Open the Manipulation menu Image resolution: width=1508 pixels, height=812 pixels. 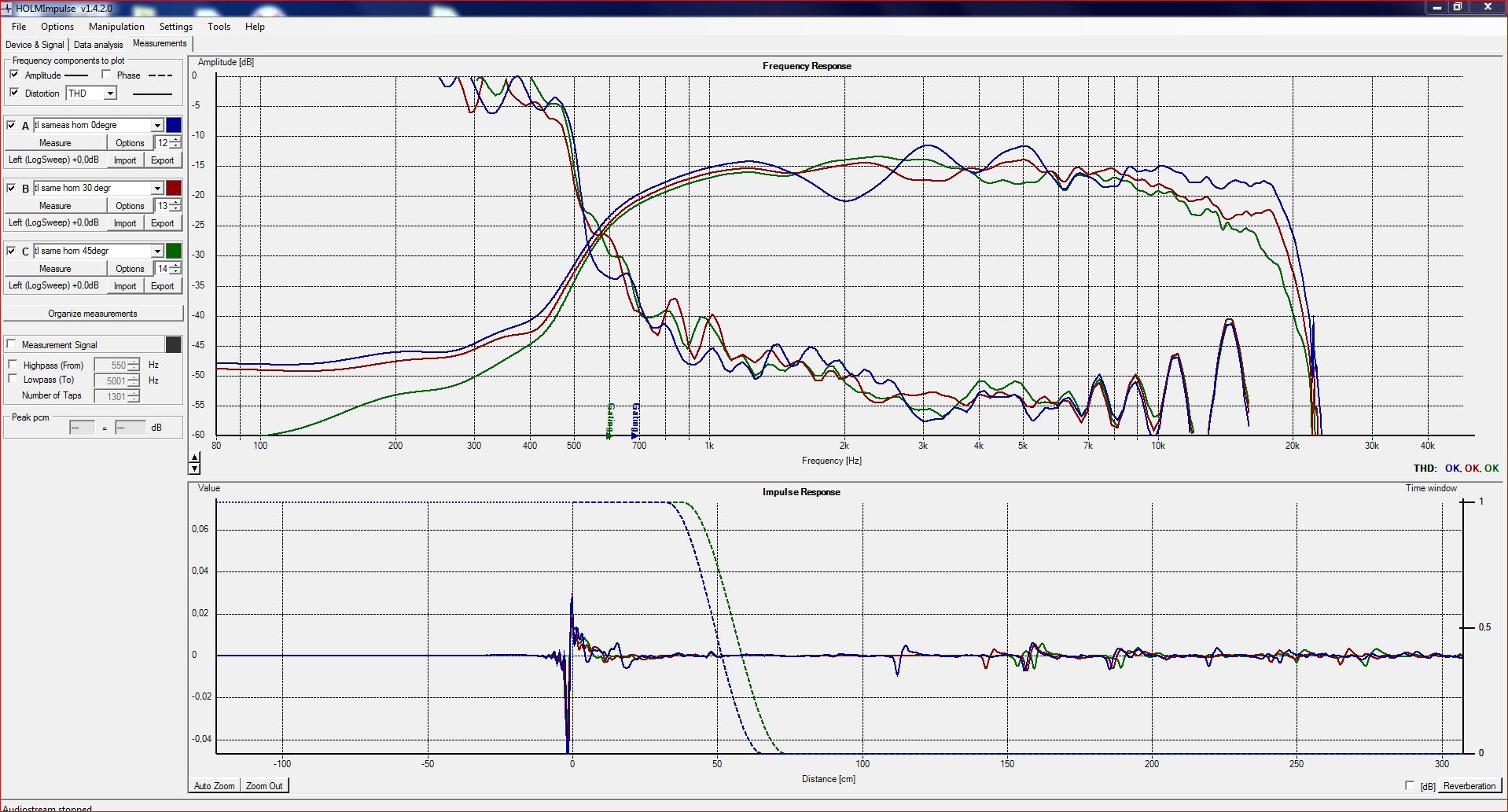pyautogui.click(x=116, y=26)
